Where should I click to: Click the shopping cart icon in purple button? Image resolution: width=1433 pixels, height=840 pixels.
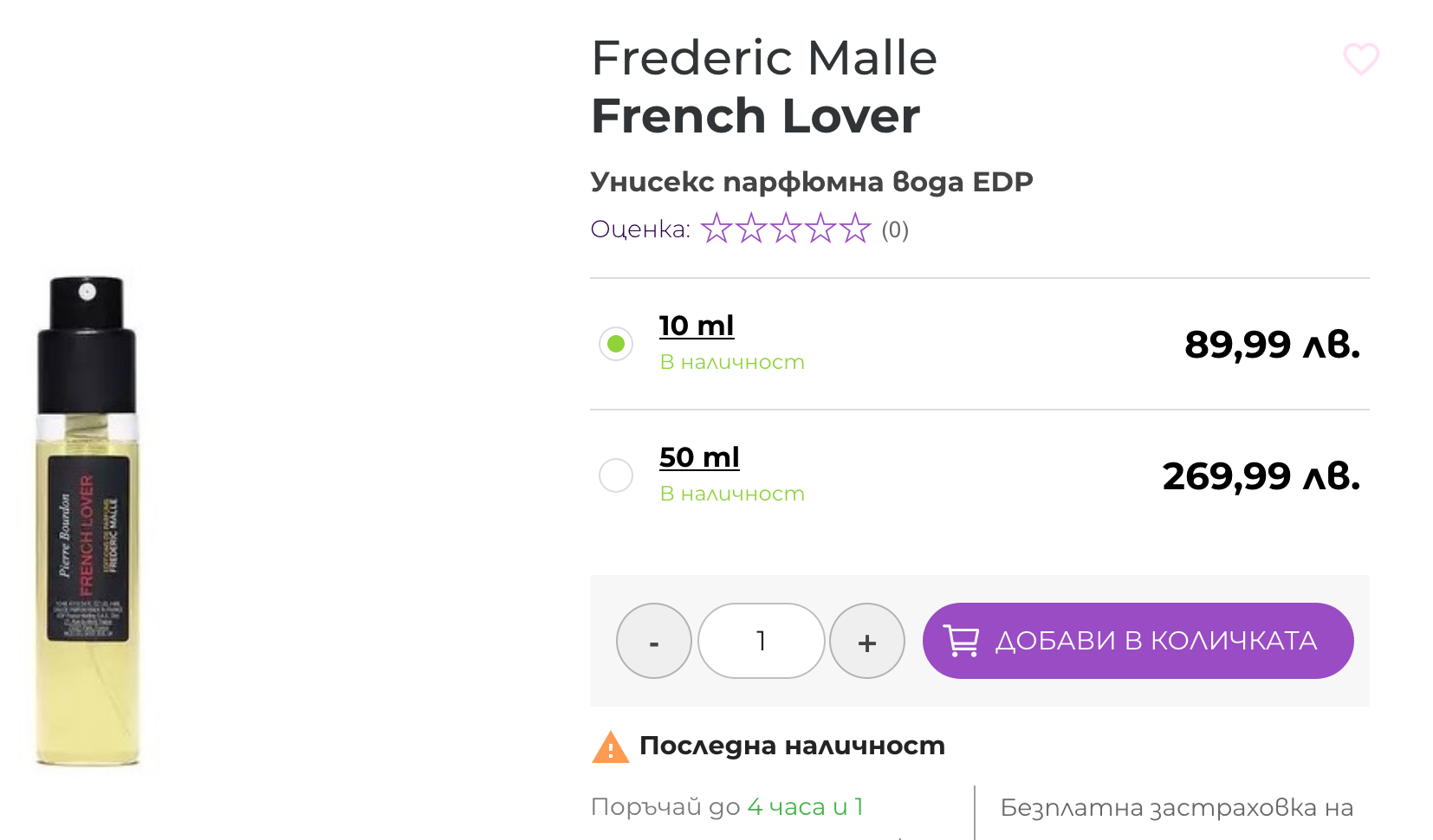pyautogui.click(x=961, y=641)
